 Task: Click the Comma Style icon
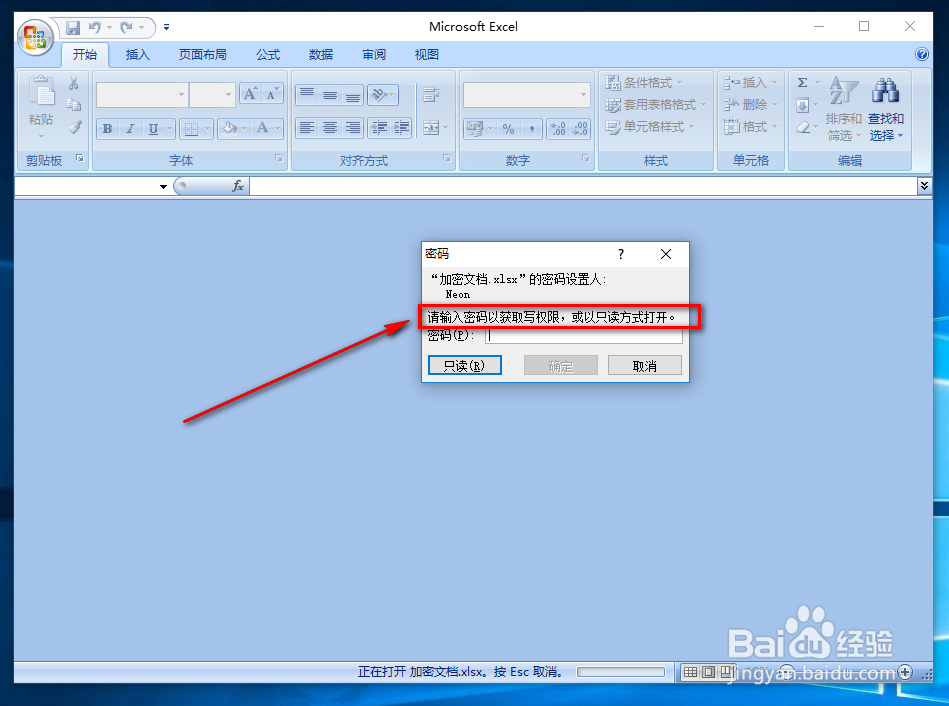[531, 128]
